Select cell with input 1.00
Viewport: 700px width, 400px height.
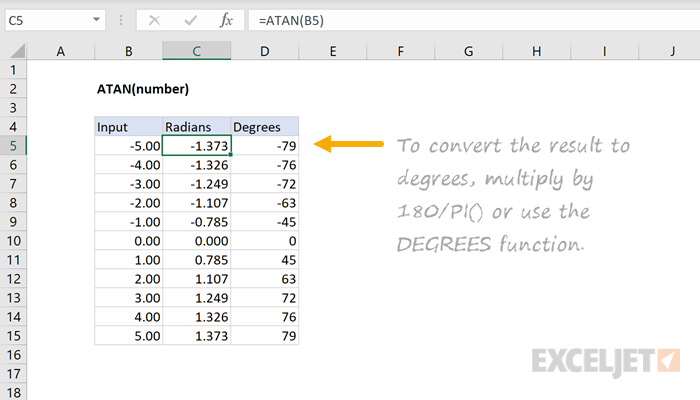pos(129,259)
